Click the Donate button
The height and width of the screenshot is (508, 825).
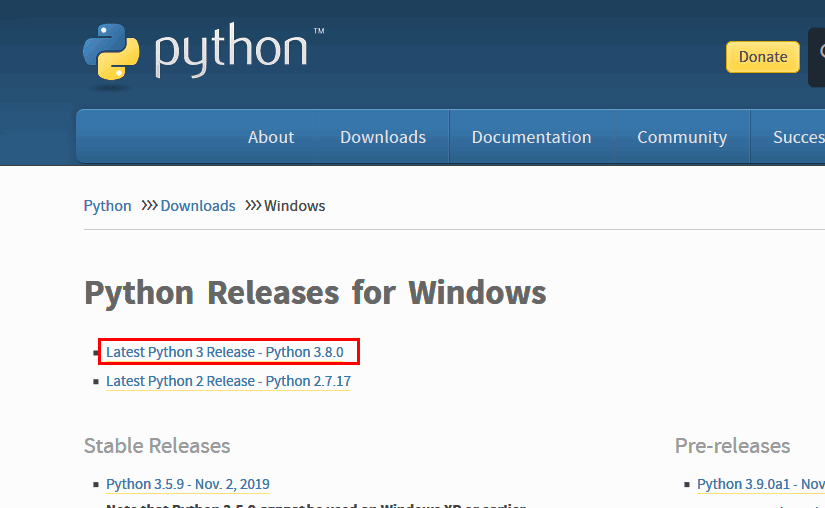point(762,57)
